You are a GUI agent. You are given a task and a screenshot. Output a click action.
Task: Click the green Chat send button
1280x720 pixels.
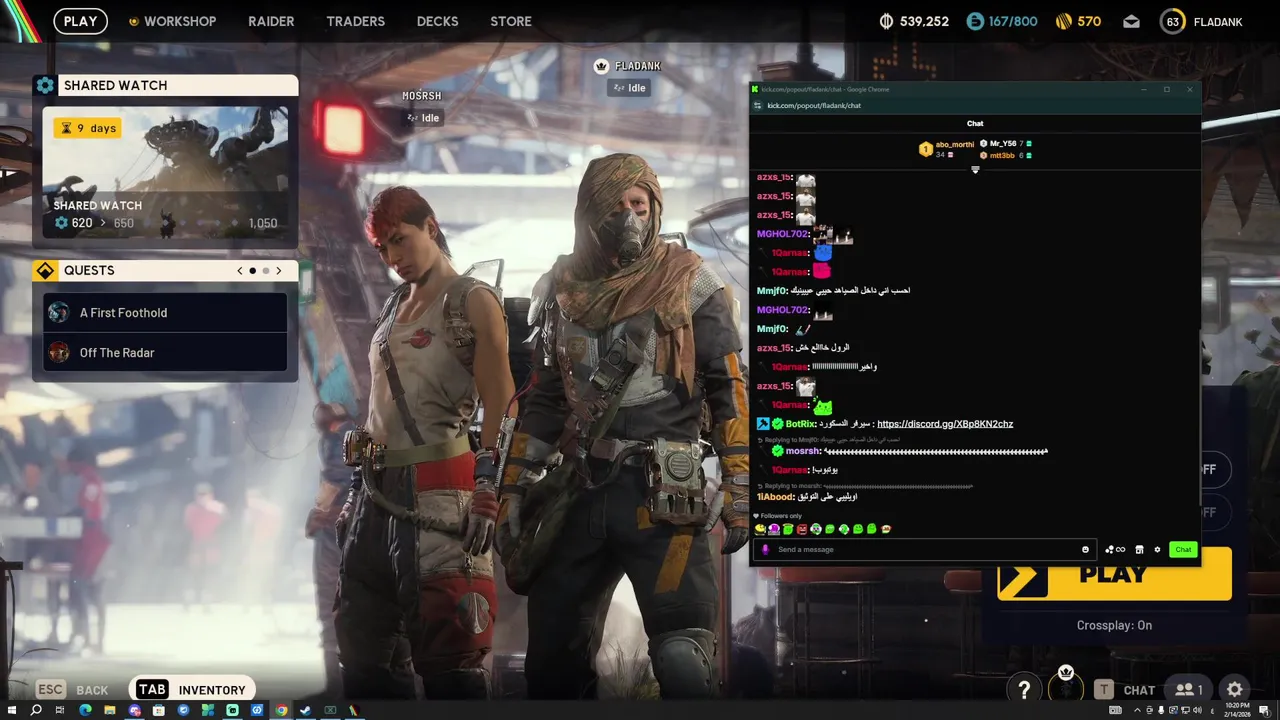pyautogui.click(x=1183, y=549)
